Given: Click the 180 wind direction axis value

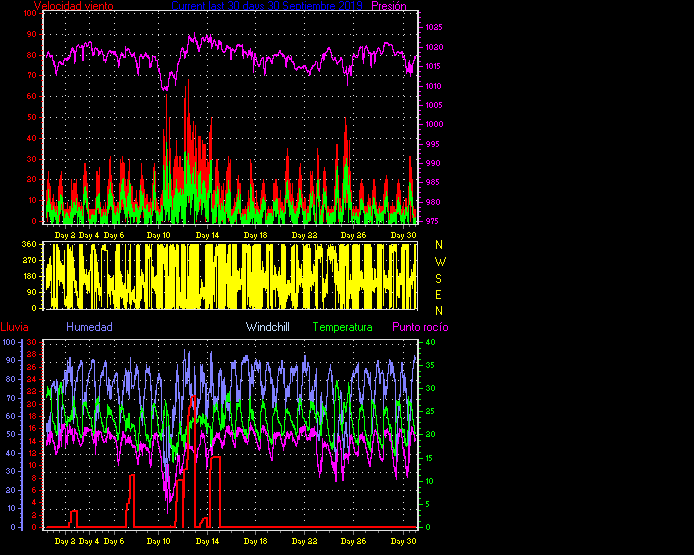Looking at the screenshot, I should pyautogui.click(x=29, y=276).
